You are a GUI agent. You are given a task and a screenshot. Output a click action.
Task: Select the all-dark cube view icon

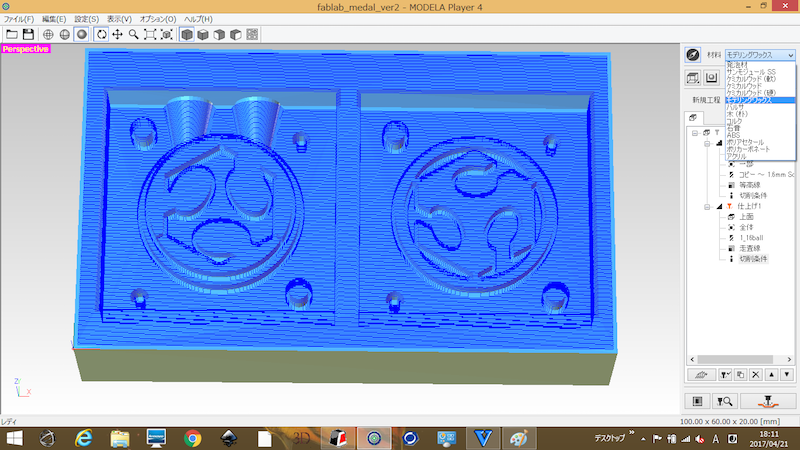tap(187, 34)
